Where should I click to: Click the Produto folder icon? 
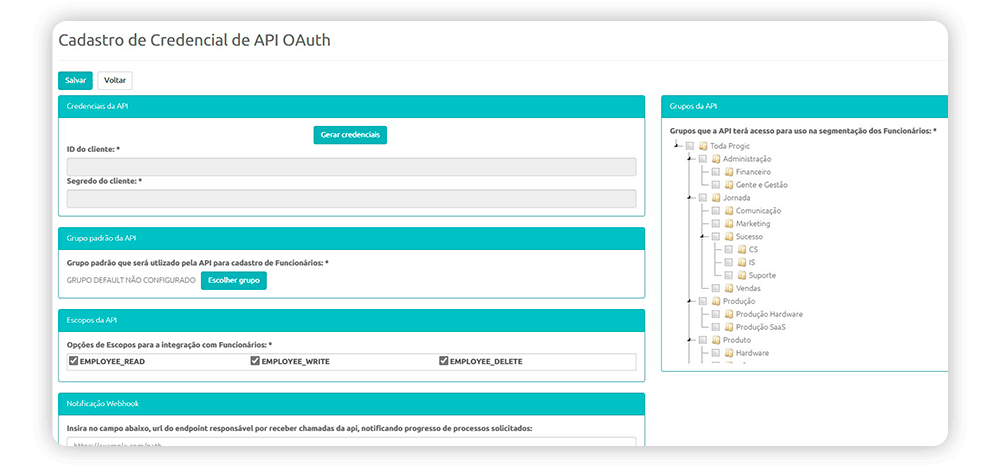pos(716,340)
